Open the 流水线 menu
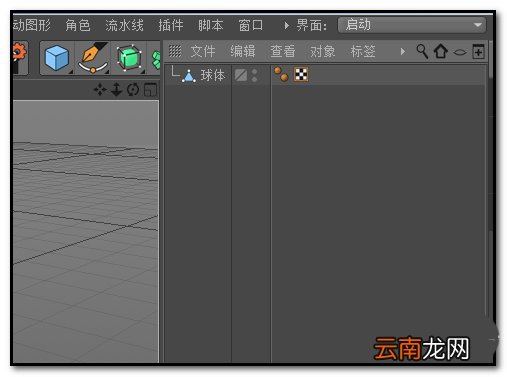The width and height of the screenshot is (507, 377). click(124, 25)
